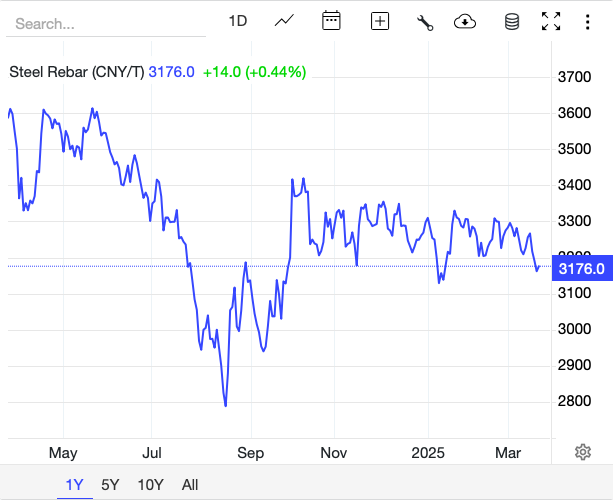
Task: Open the wrench tools menu
Action: 425,21
